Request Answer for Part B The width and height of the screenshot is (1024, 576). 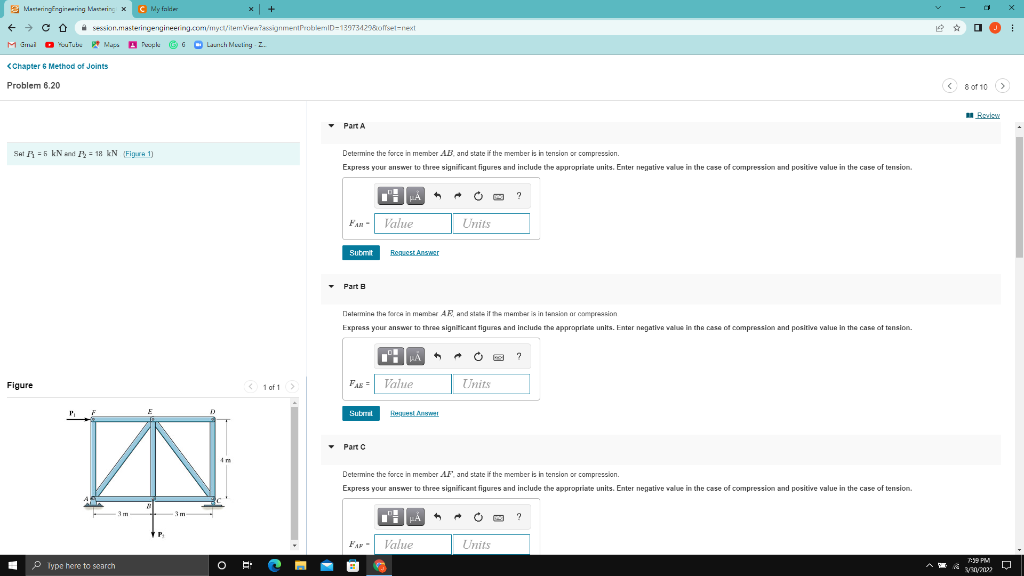click(415, 413)
